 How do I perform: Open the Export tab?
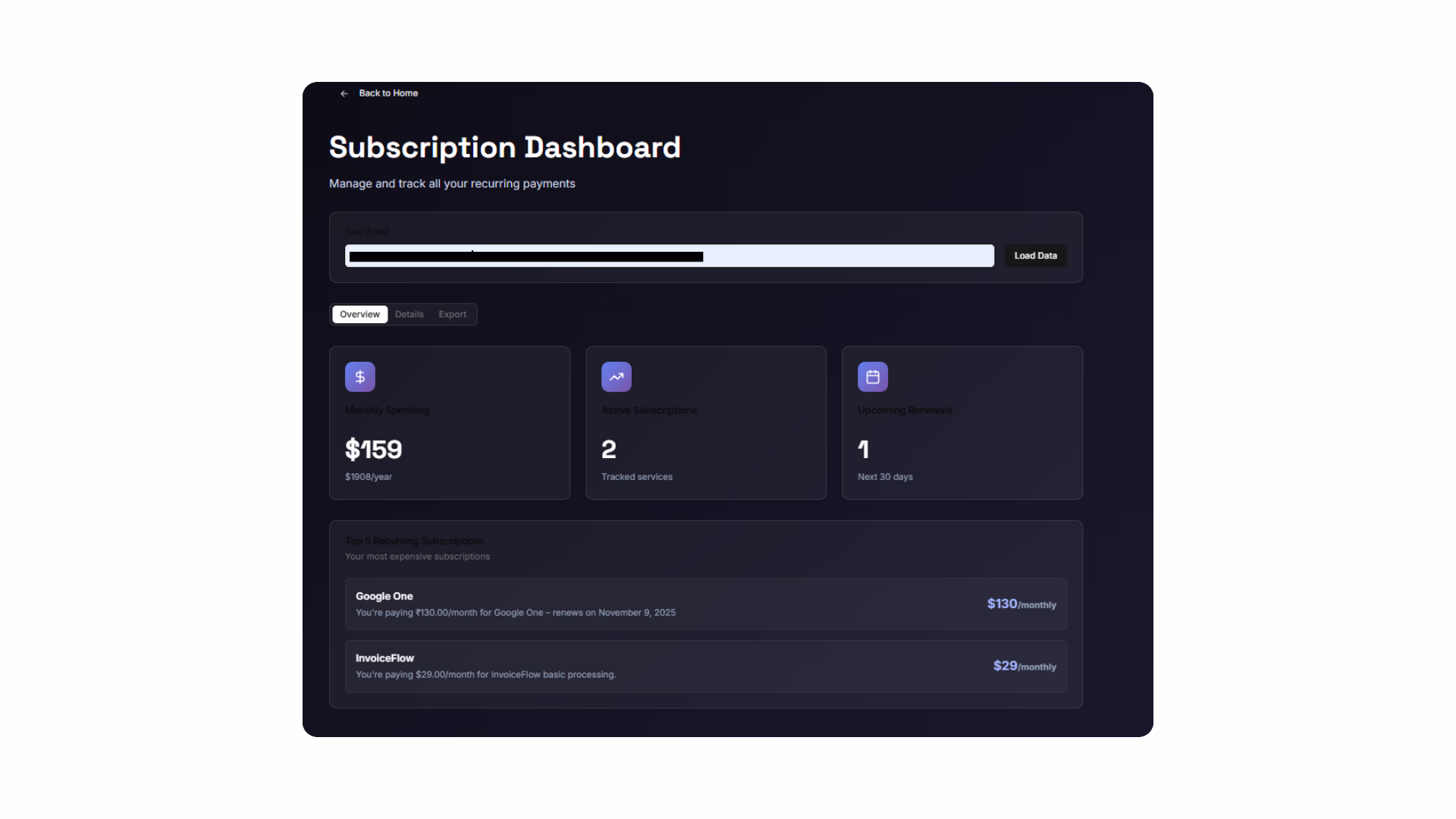(453, 314)
